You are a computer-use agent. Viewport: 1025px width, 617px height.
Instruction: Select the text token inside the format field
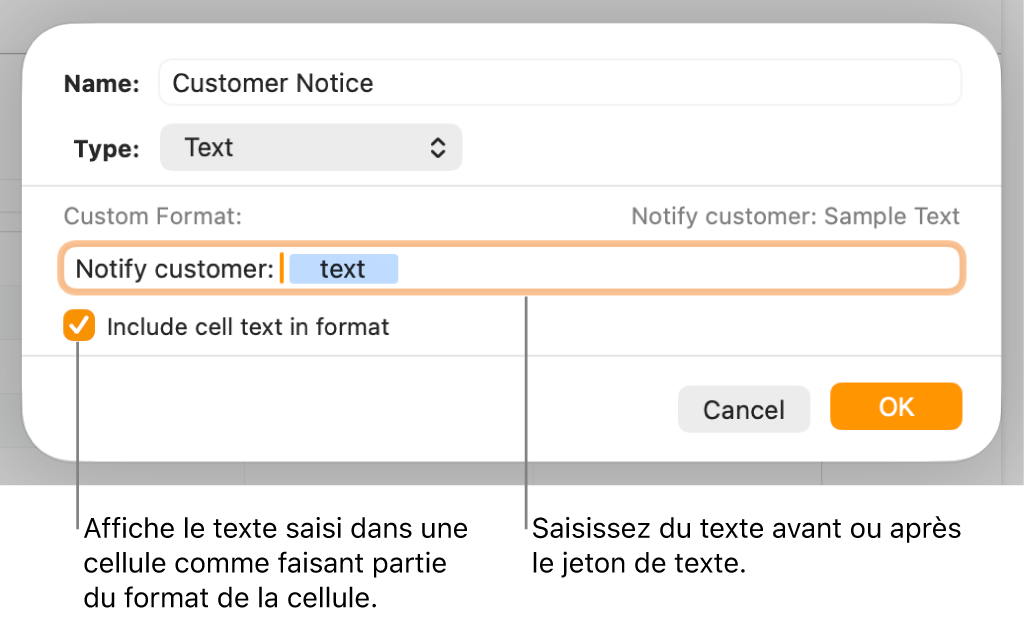pyautogui.click(x=343, y=268)
